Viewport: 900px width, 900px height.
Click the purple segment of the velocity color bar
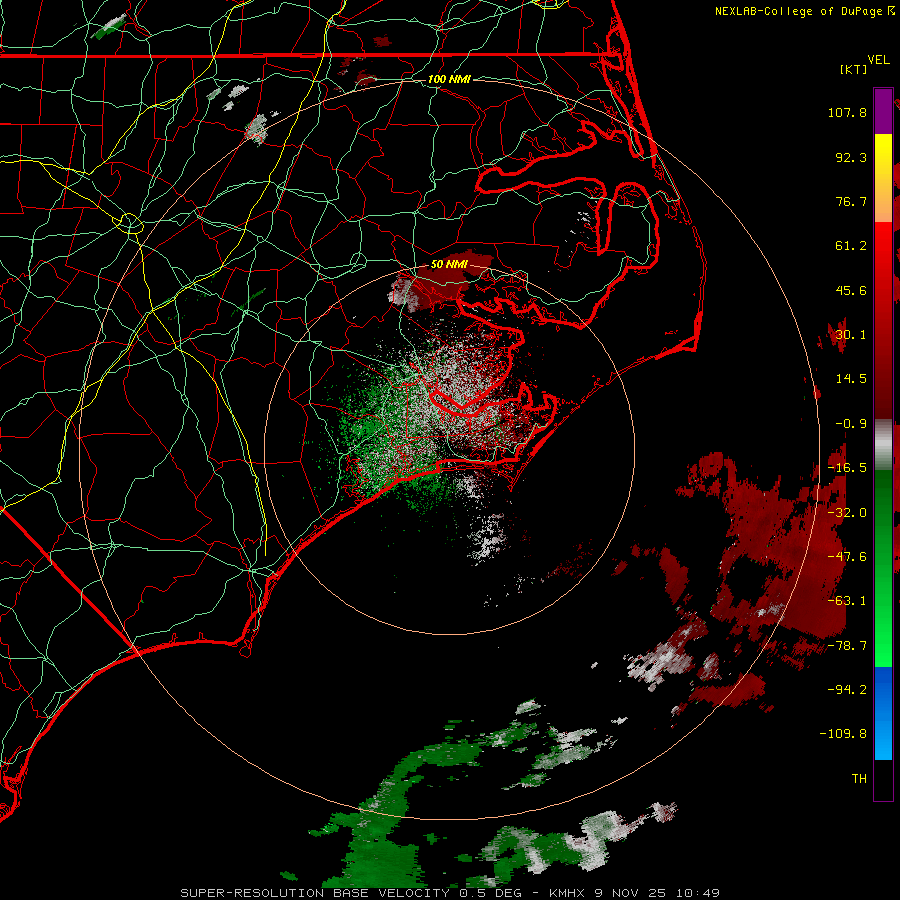click(x=883, y=111)
